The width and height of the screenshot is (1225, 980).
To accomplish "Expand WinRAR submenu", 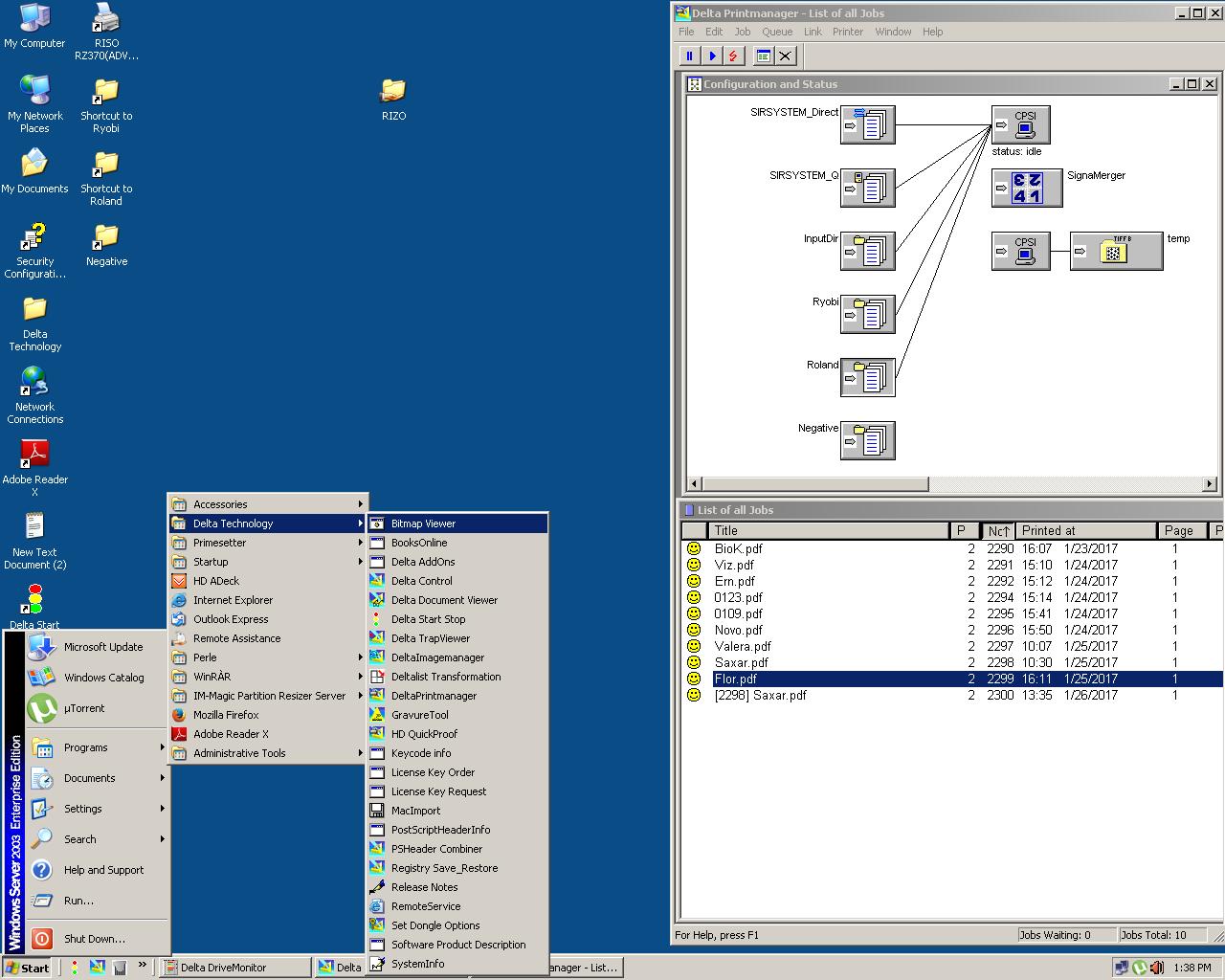I will coord(268,677).
